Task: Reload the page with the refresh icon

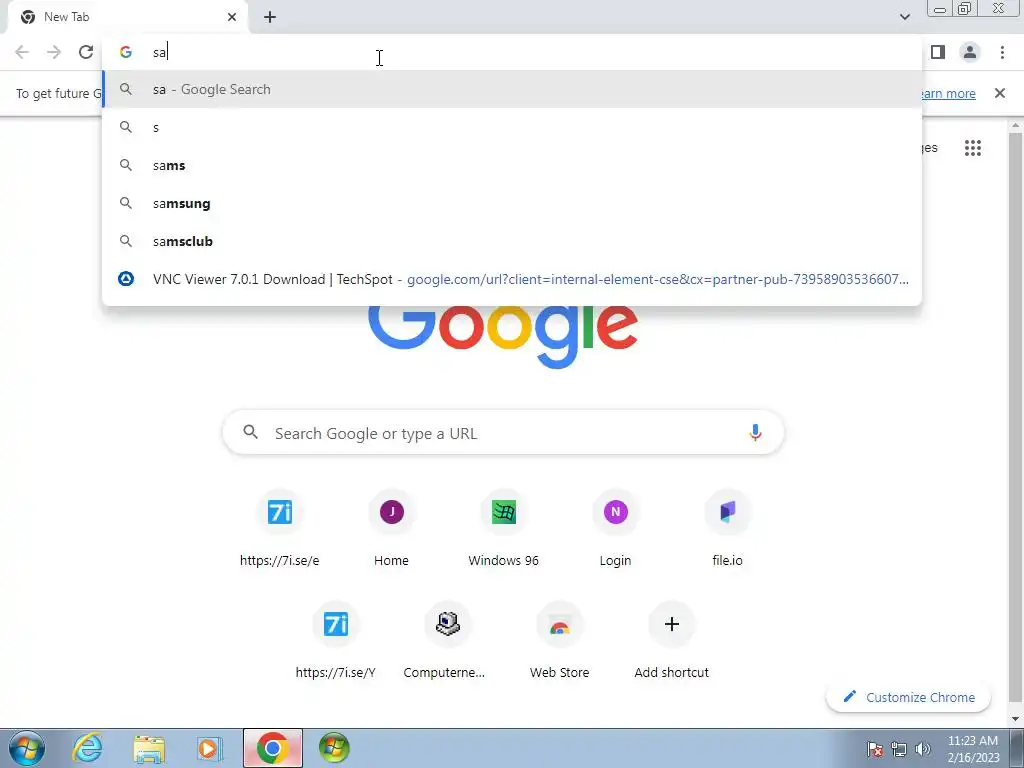Action: point(86,52)
